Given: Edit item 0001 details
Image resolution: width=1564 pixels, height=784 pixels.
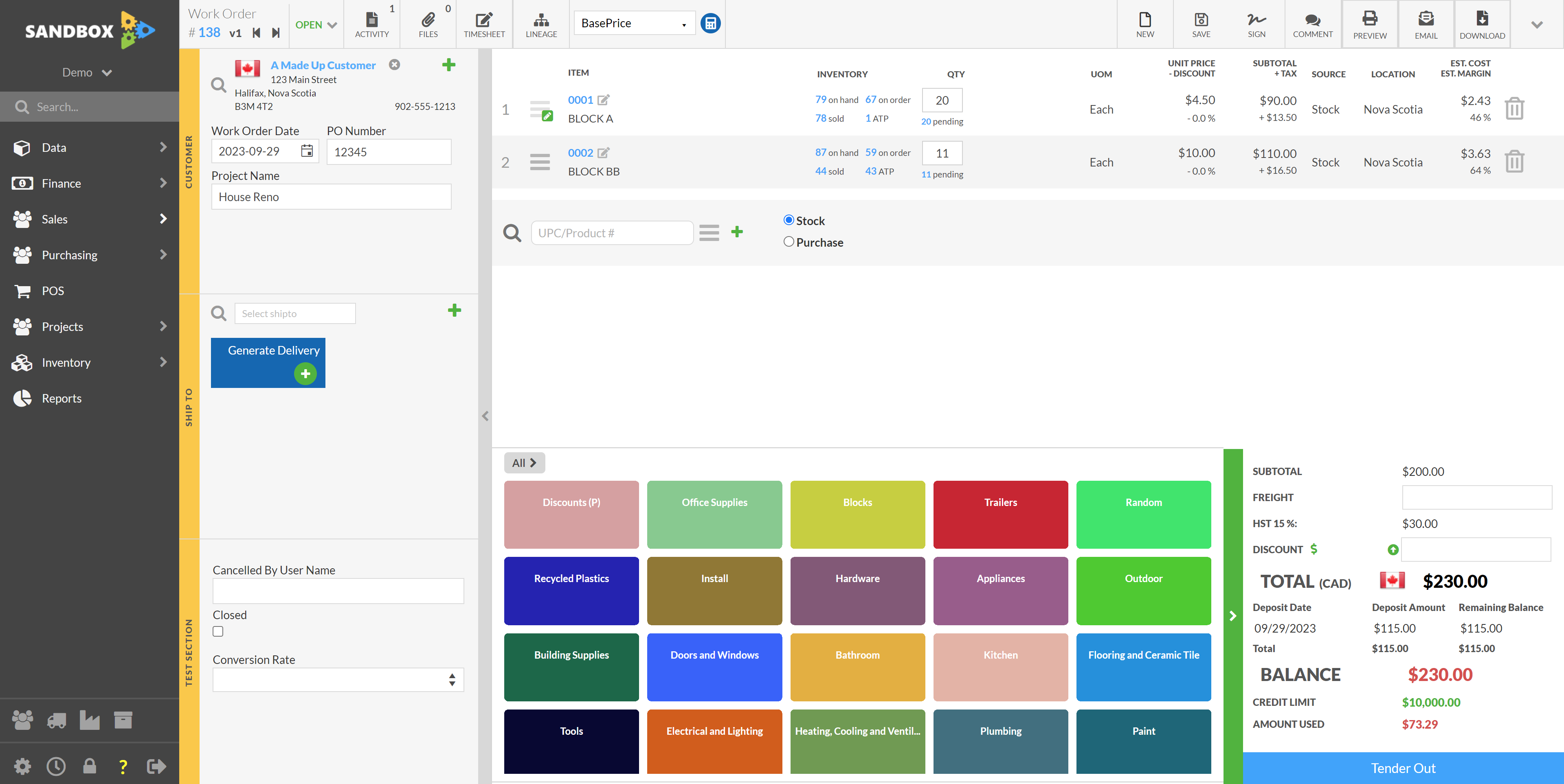Looking at the screenshot, I should coord(604,99).
